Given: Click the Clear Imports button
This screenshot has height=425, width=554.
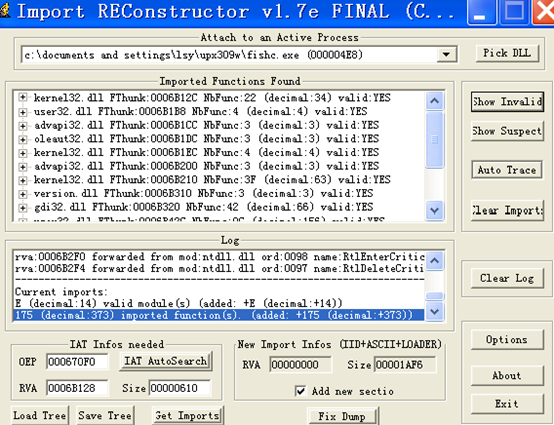Looking at the screenshot, I should click(507, 211).
